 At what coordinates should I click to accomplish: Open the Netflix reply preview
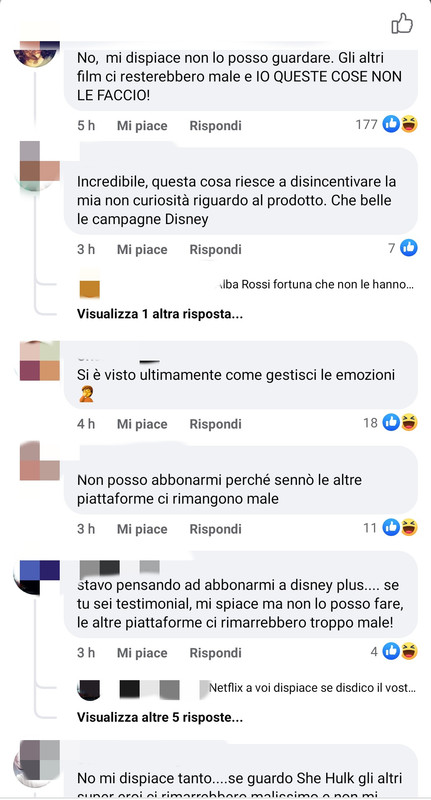pos(312,688)
